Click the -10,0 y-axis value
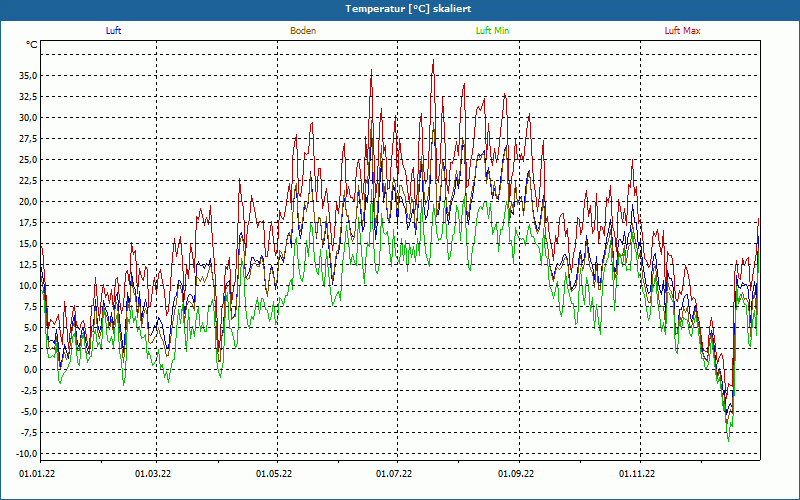The width and height of the screenshot is (800, 500). point(26,454)
